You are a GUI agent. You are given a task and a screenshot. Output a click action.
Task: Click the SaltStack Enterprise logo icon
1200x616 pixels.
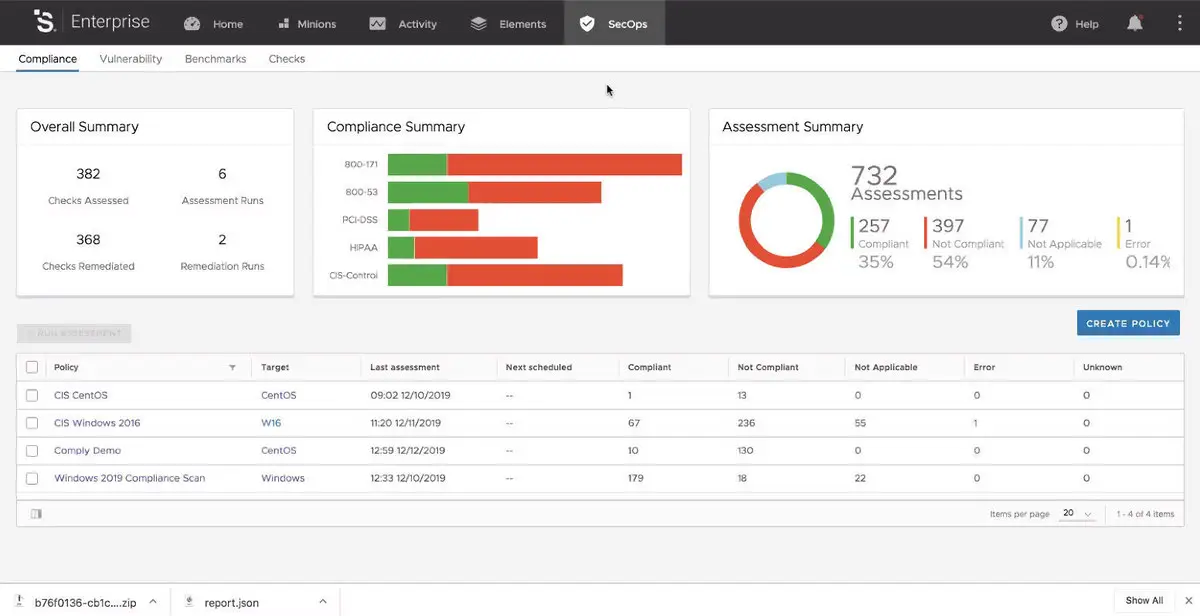43,22
